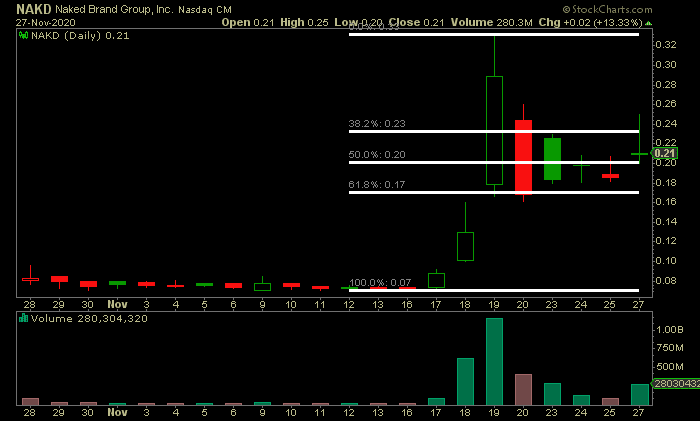Click the NAKD (Daily) 0.21 legend text
Viewport: 700px width, 421px height.
coord(80,36)
